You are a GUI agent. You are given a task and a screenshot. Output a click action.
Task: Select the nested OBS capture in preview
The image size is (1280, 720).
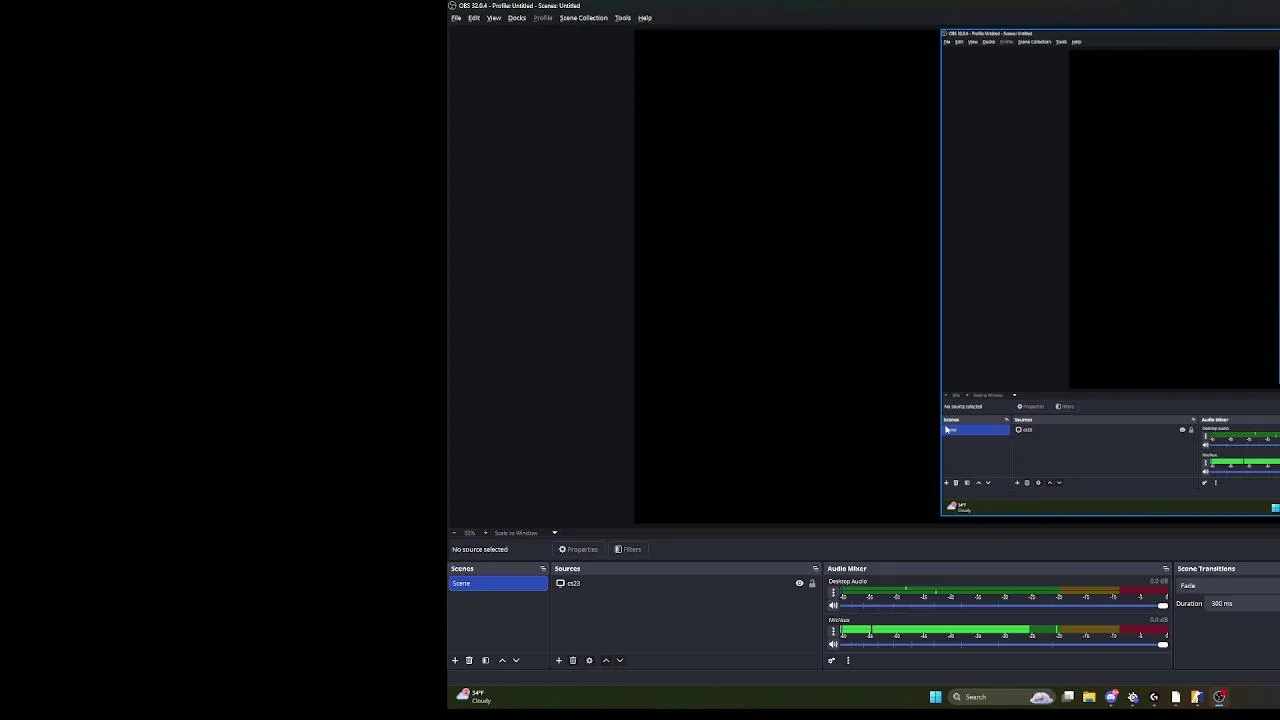(x=1110, y=272)
